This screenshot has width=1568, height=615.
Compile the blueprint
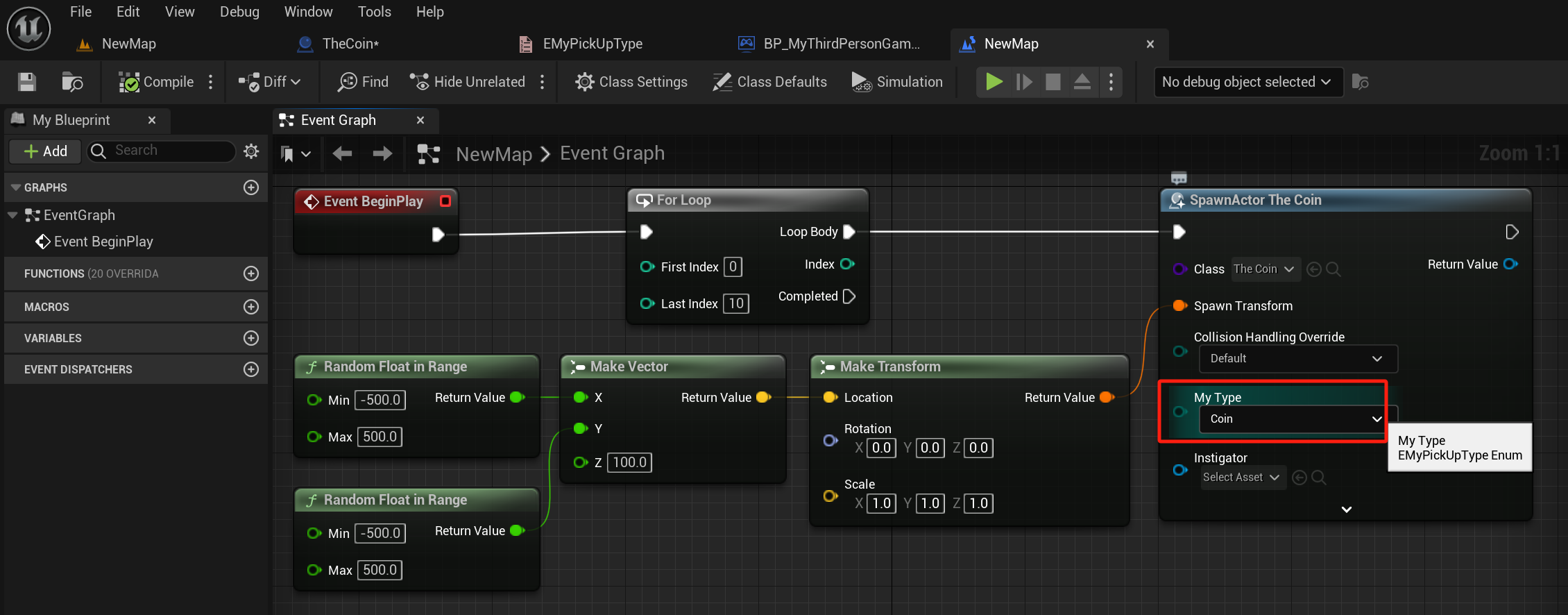coord(156,82)
